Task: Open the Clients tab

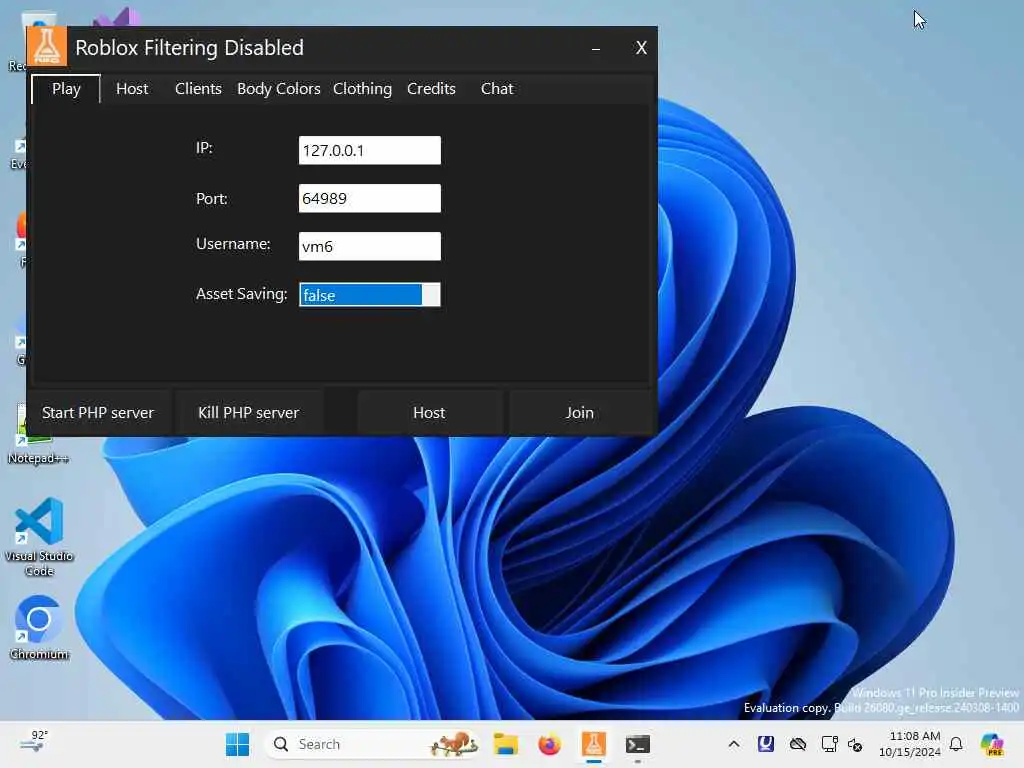Action: pyautogui.click(x=198, y=89)
